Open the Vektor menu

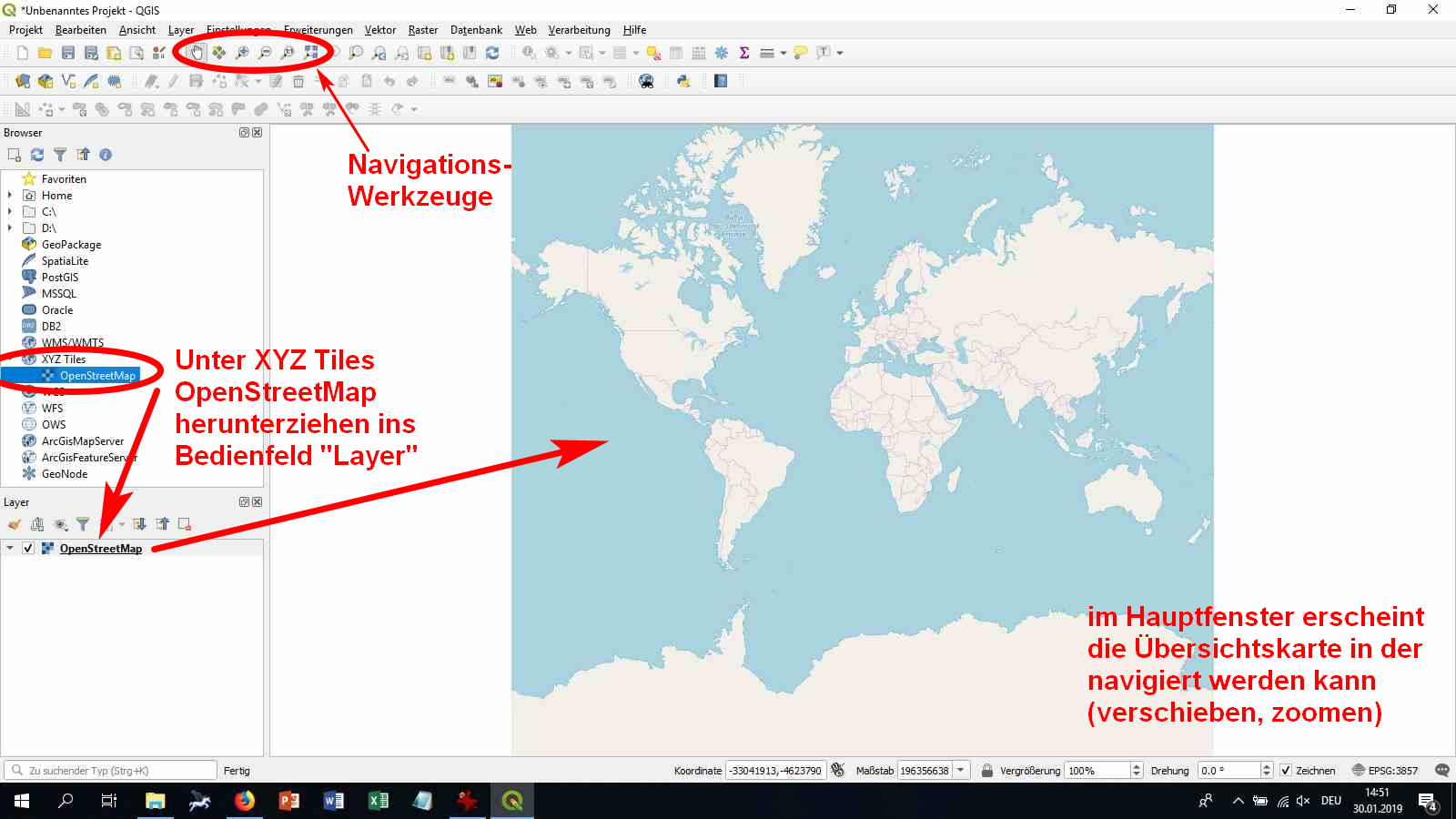379,30
